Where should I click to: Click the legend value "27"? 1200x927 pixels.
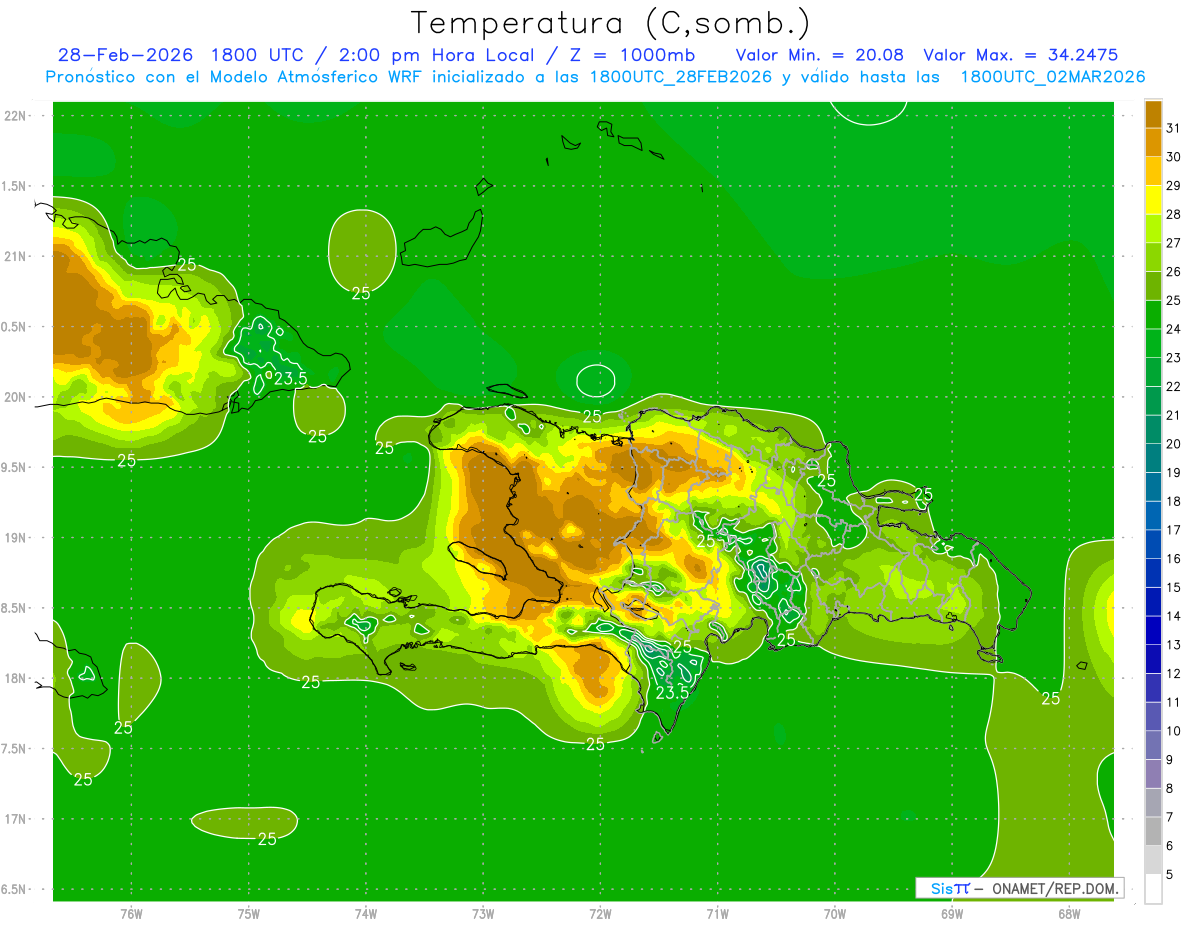(1174, 243)
